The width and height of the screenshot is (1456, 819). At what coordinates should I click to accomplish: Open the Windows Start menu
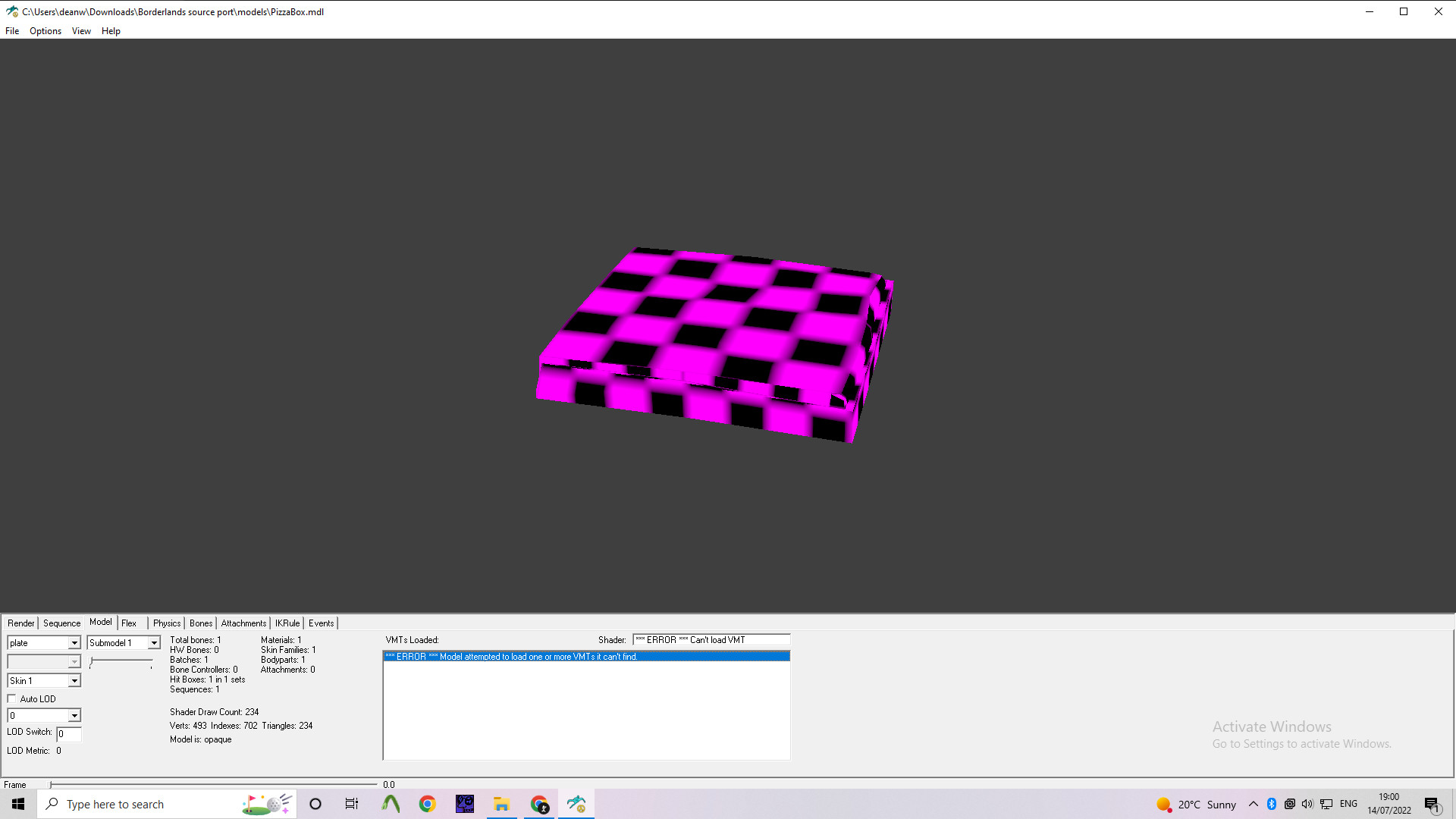18,804
